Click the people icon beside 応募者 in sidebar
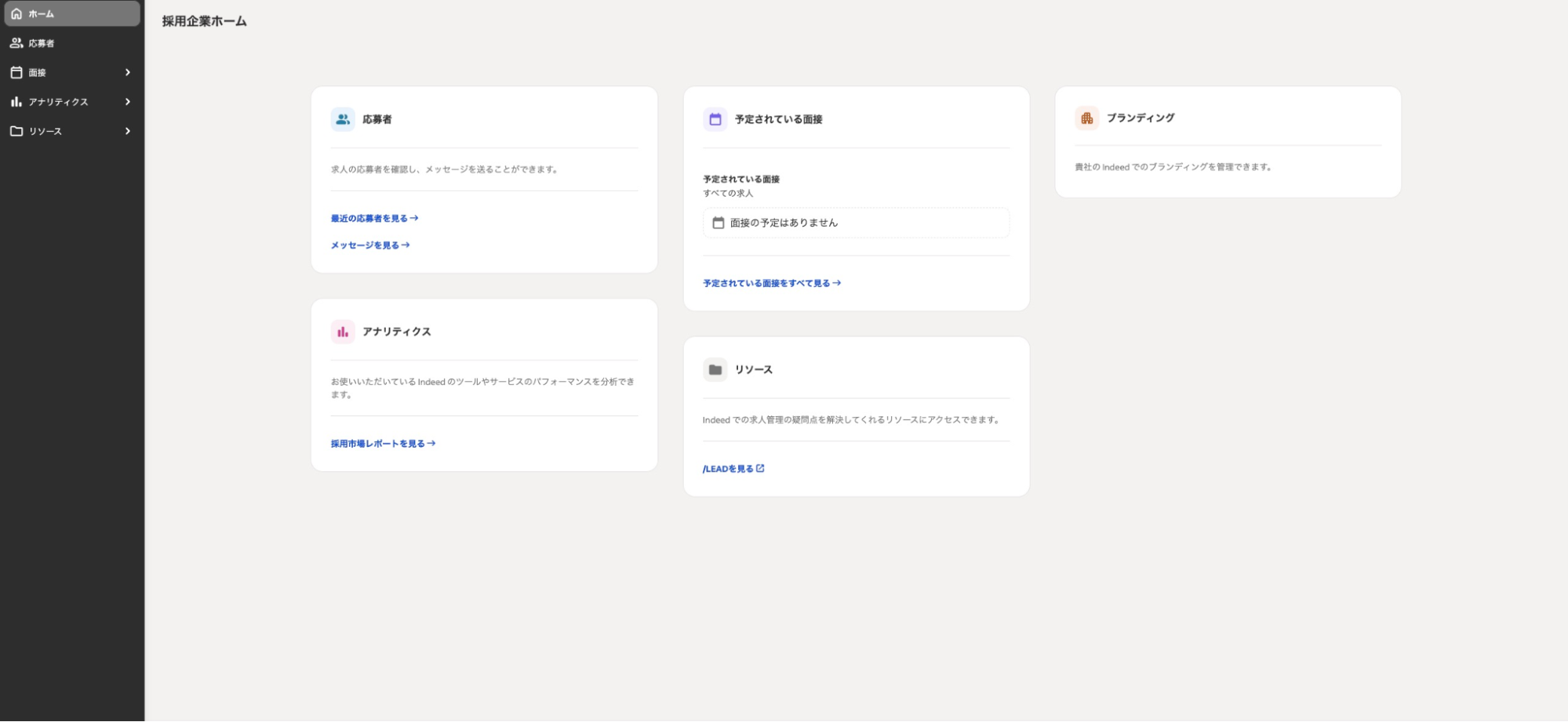Viewport: 1568px width, 722px height. coord(16,43)
